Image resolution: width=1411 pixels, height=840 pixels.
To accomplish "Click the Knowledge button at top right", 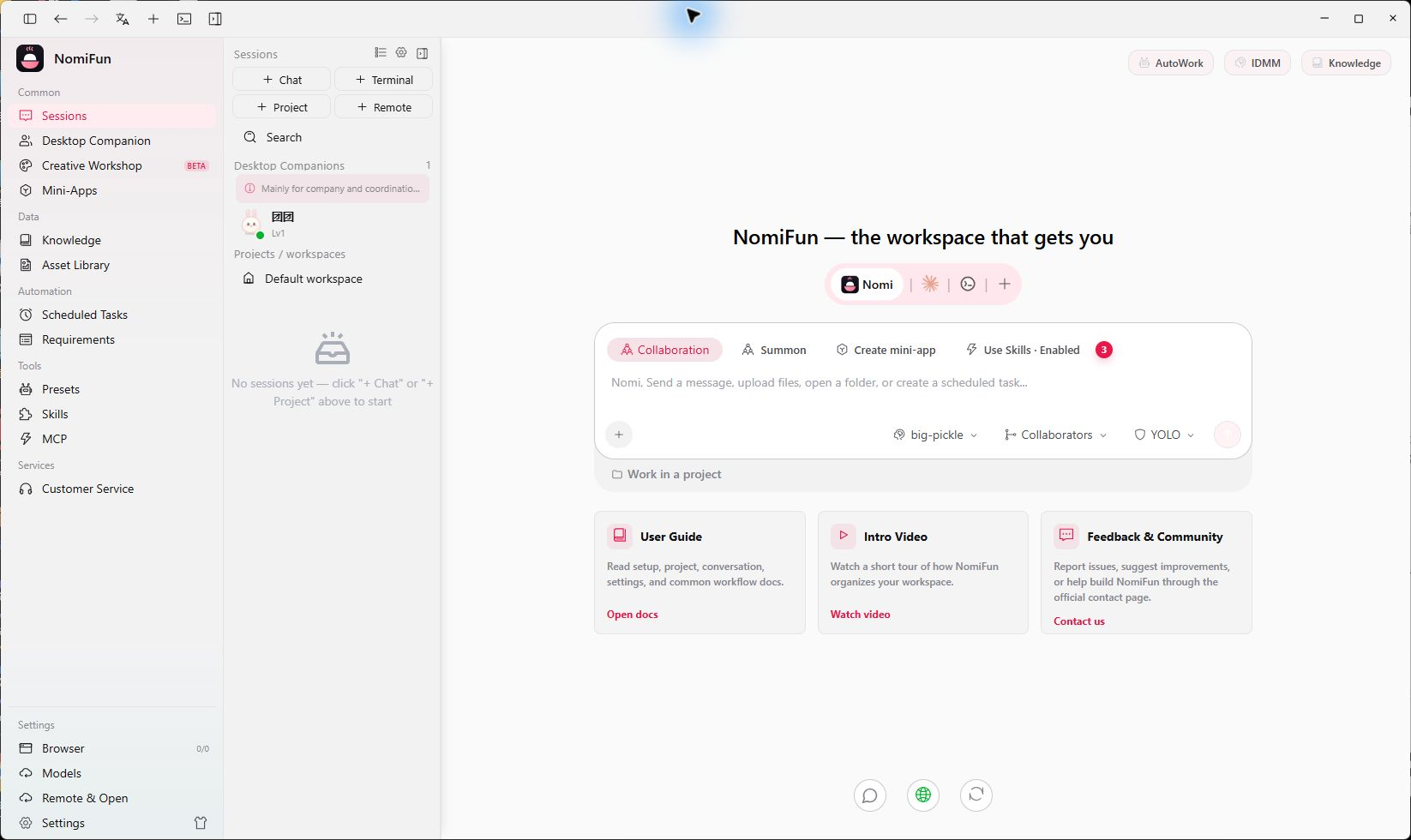I will [x=1346, y=63].
